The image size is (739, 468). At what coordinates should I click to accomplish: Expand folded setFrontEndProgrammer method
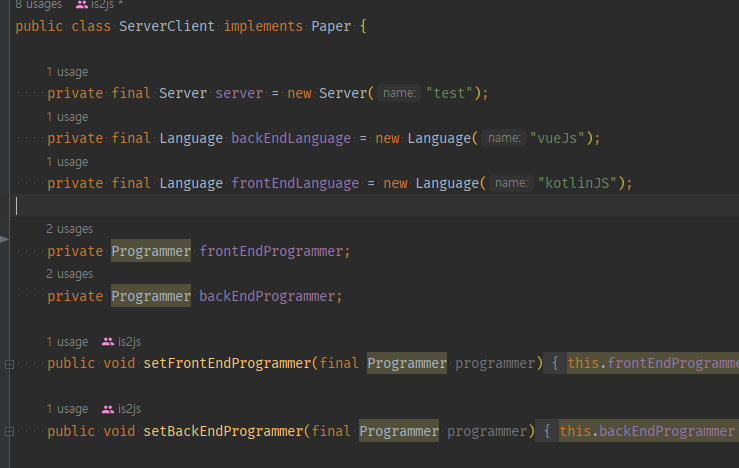click(x=9, y=364)
